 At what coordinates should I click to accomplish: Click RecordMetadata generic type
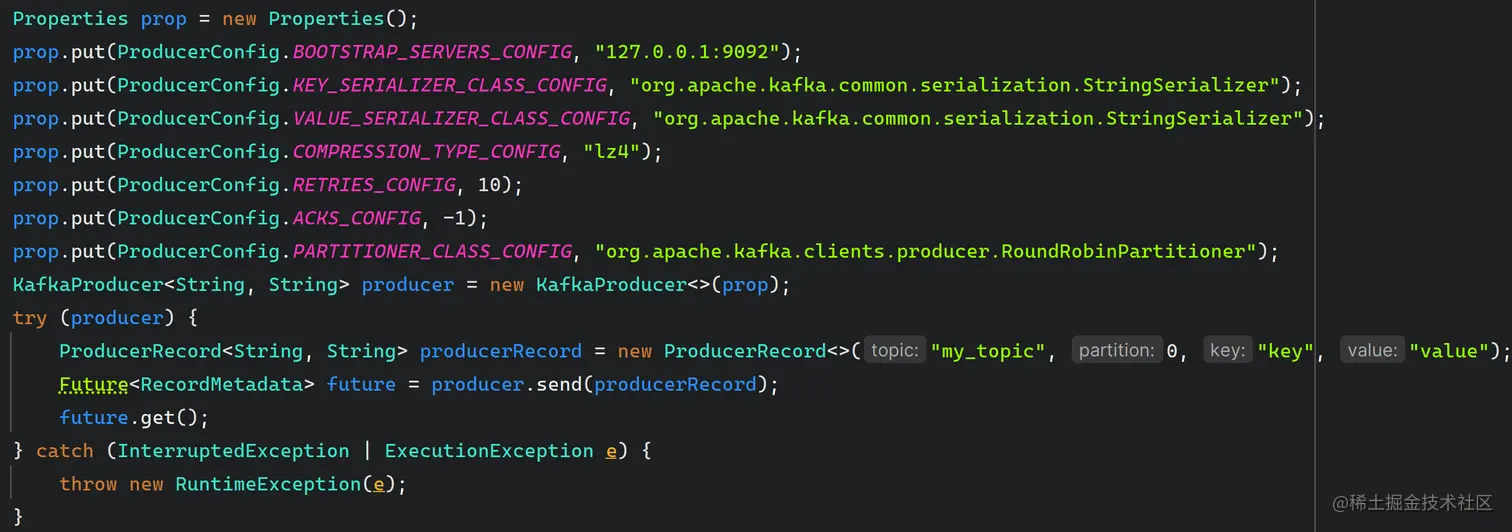[x=222, y=384]
